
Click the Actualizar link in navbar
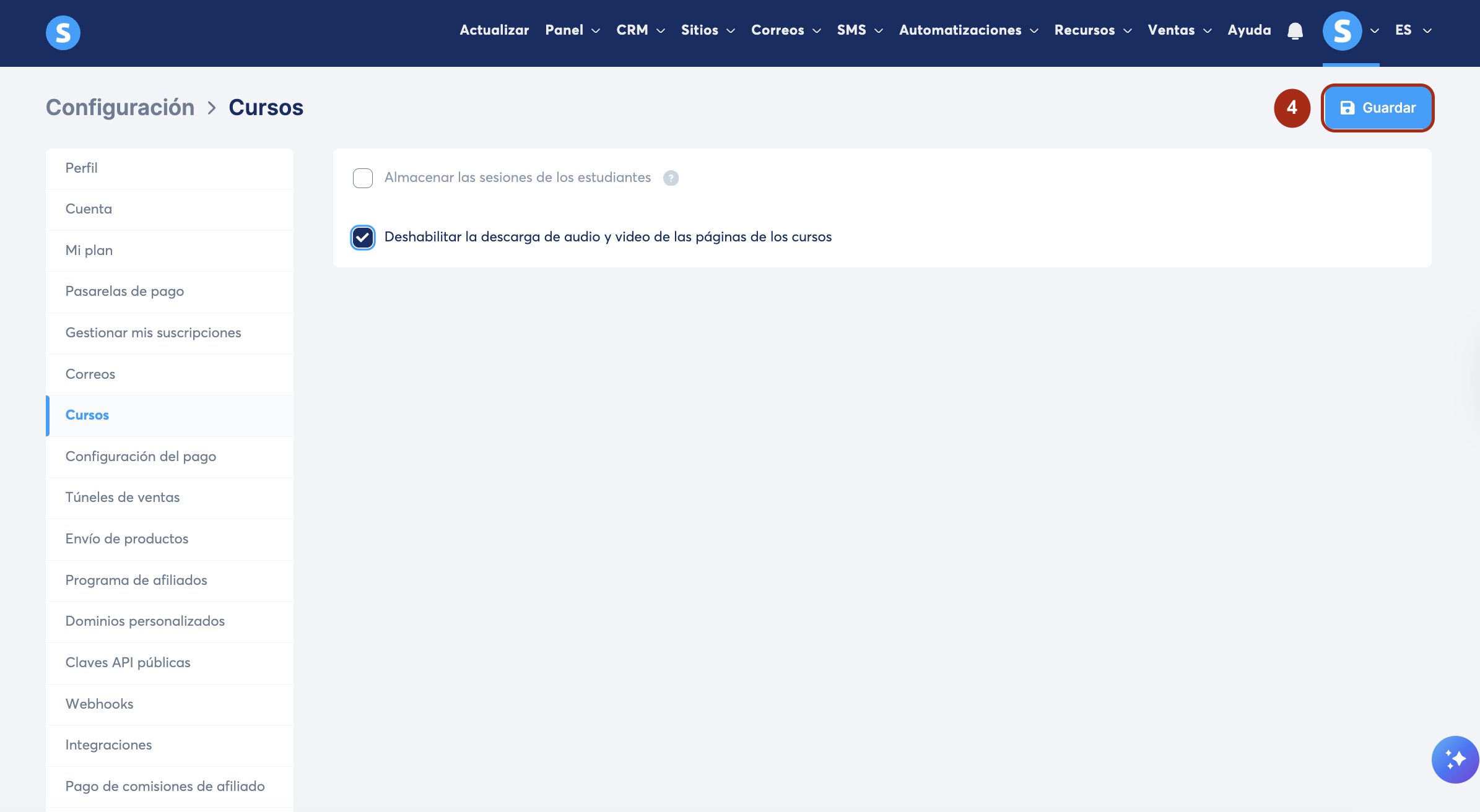point(494,30)
